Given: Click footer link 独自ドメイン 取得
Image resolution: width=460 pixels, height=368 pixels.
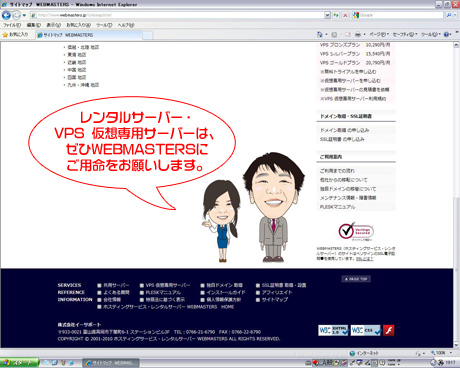Looking at the screenshot, I should click(x=224, y=285).
